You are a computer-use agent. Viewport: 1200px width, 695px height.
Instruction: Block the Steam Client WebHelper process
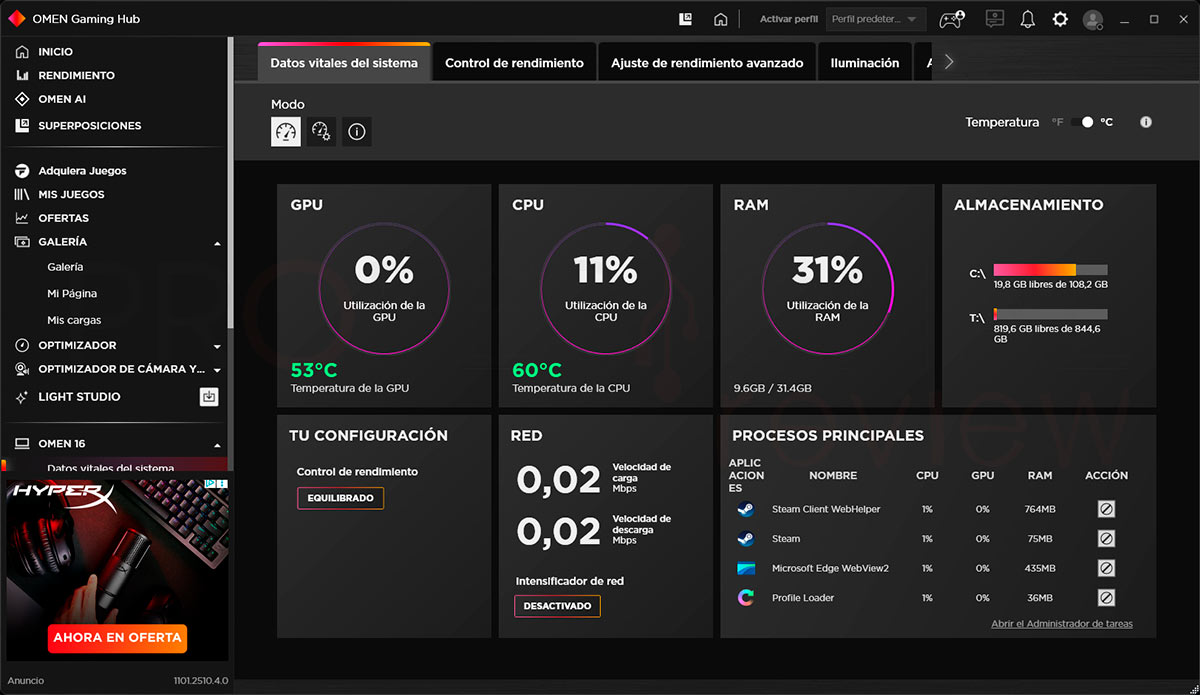[x=1106, y=509]
